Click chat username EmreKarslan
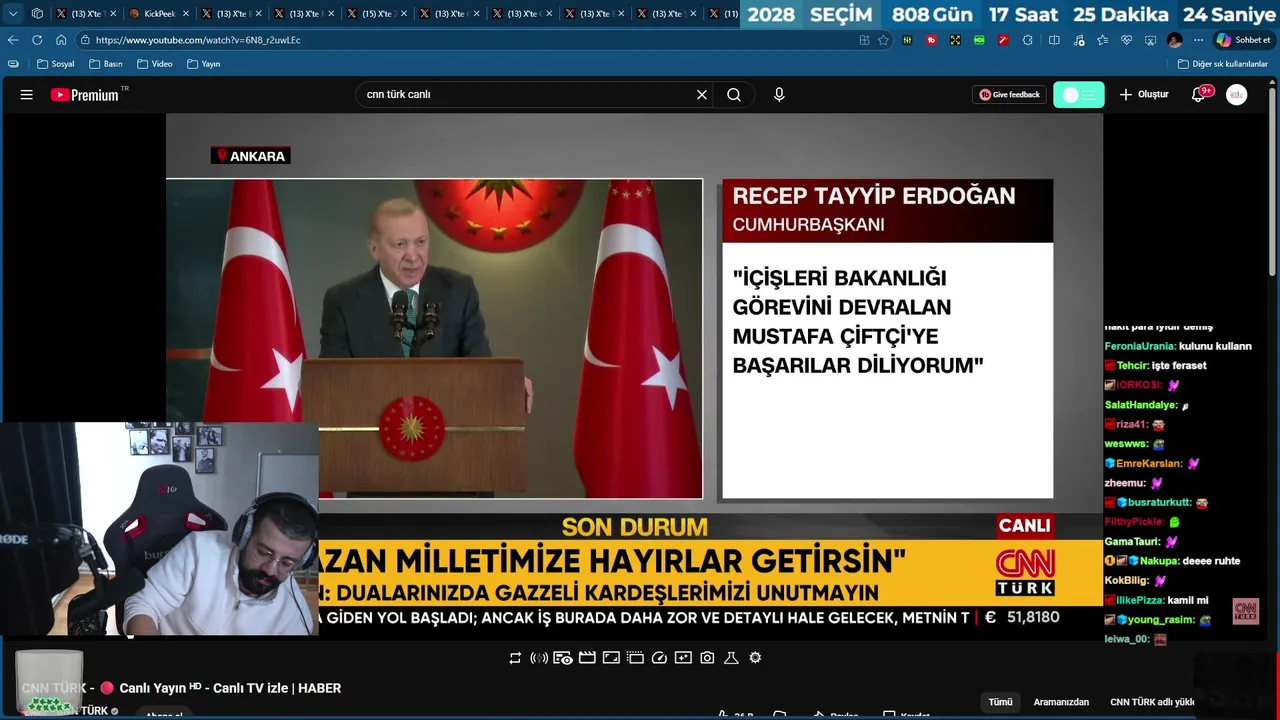This screenshot has width=1280, height=720. click(x=1149, y=464)
